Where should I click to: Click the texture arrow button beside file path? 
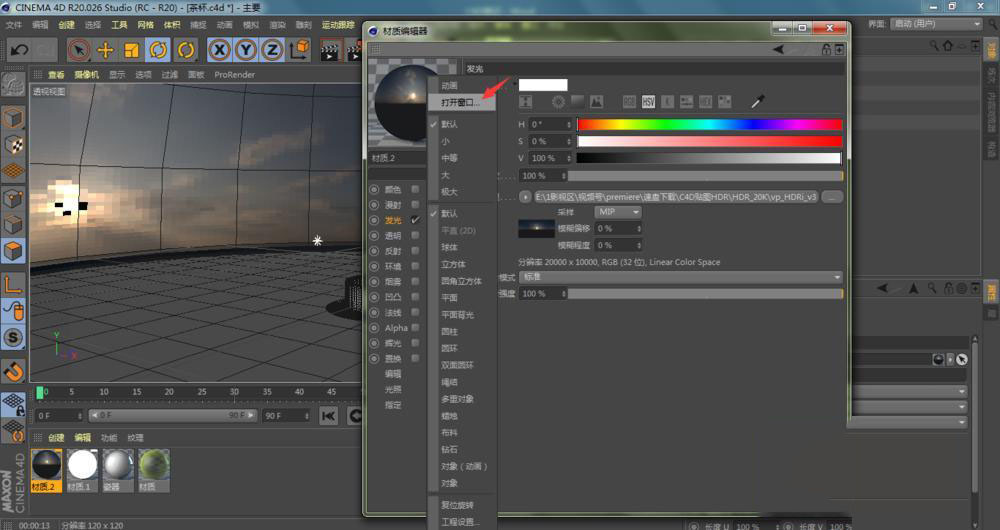526,197
